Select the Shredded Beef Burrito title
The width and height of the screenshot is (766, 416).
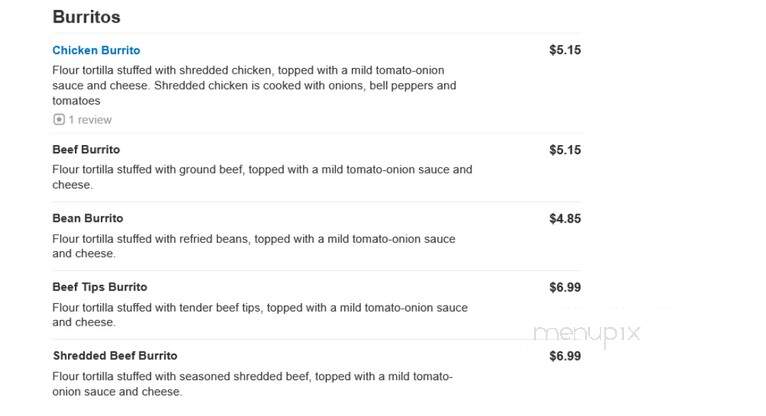coord(115,355)
